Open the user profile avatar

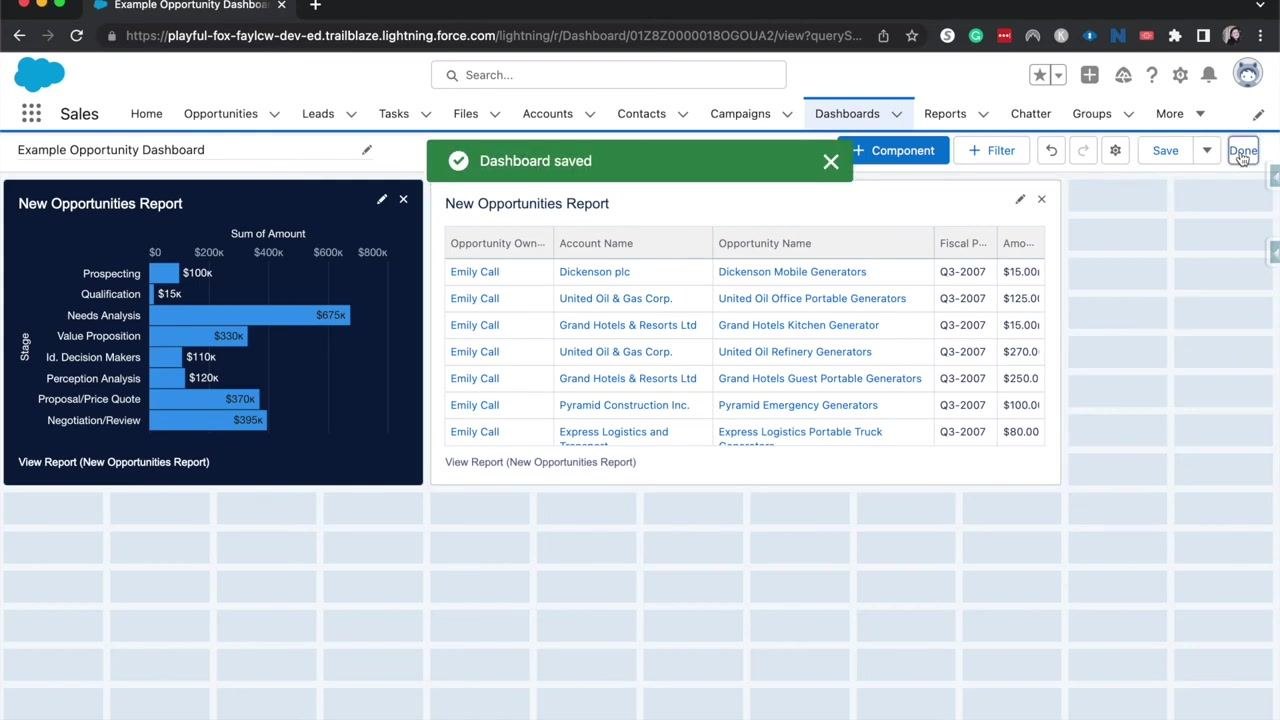[x=1247, y=74]
